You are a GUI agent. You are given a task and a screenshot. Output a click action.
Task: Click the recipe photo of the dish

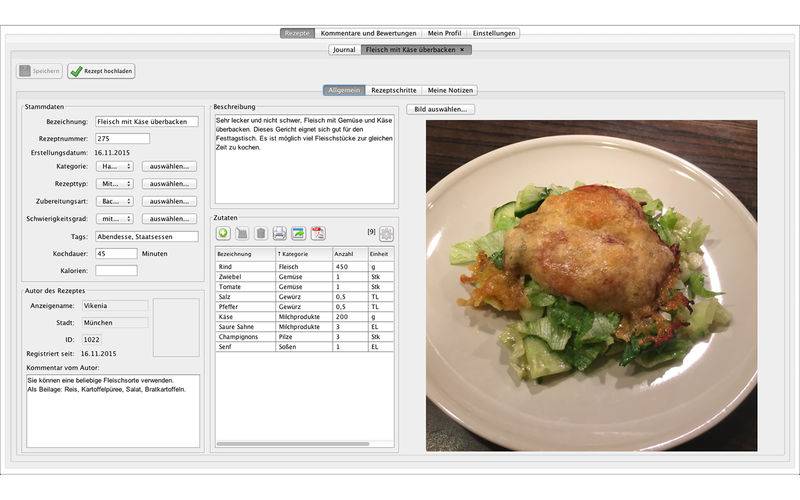[x=591, y=286]
